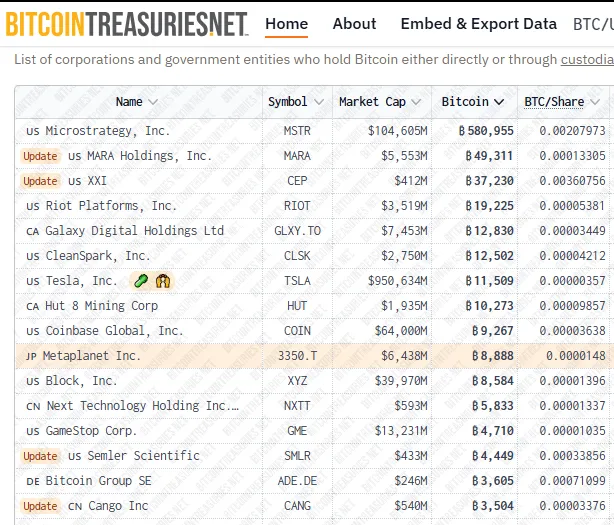Click the BitcoinTreasuries.net logo
The image size is (614, 525).
tap(126, 24)
